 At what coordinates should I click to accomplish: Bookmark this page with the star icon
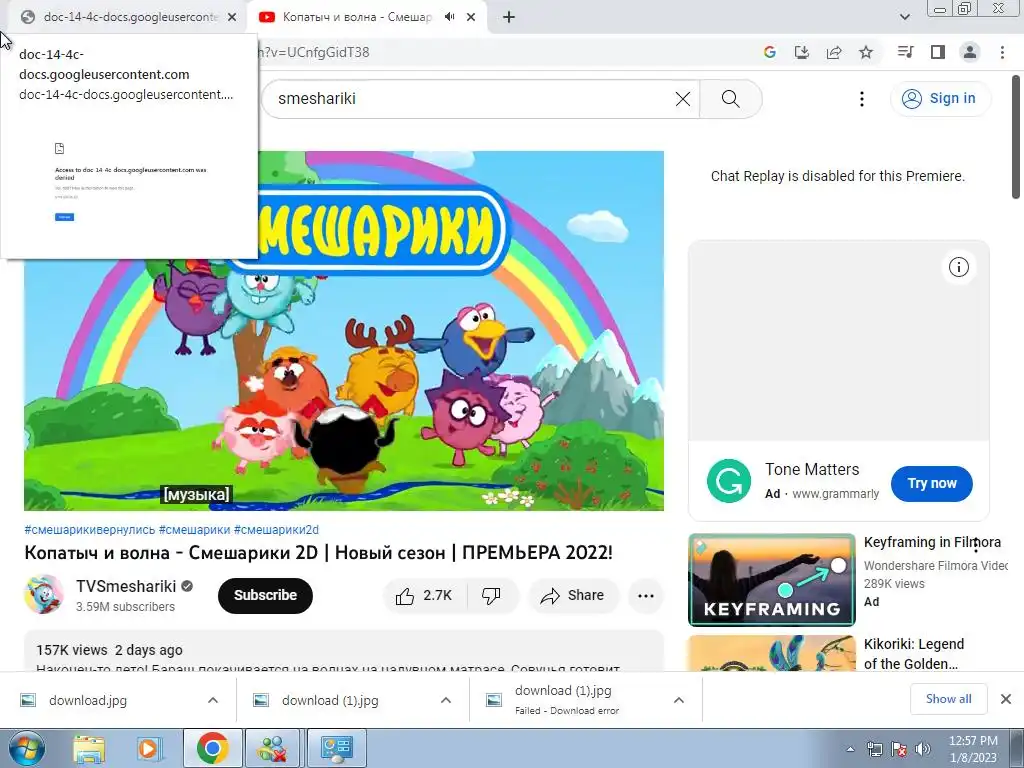pyautogui.click(x=866, y=52)
